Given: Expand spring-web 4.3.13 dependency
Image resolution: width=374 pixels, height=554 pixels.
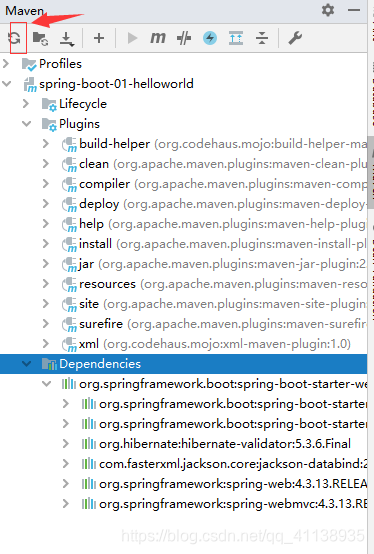Looking at the screenshot, I should click(x=66, y=484).
